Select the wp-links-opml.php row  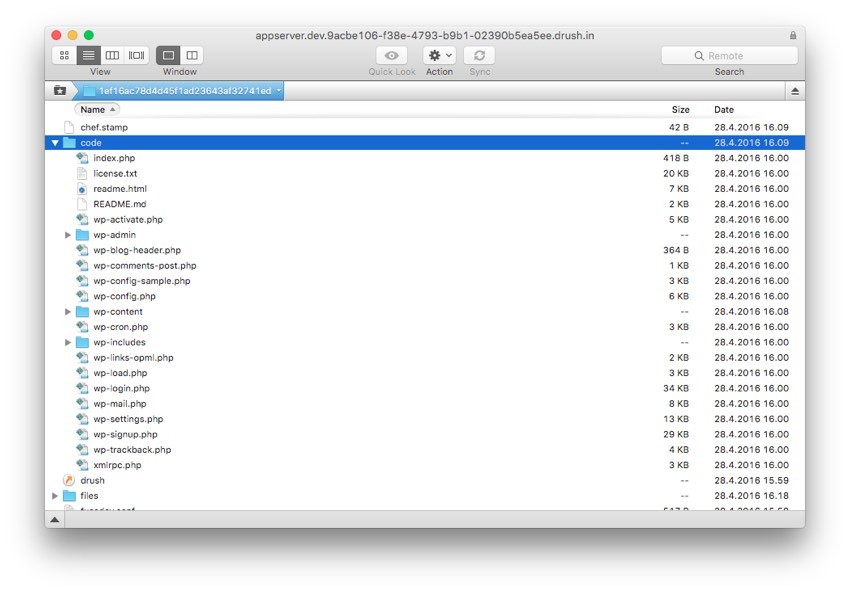point(425,358)
